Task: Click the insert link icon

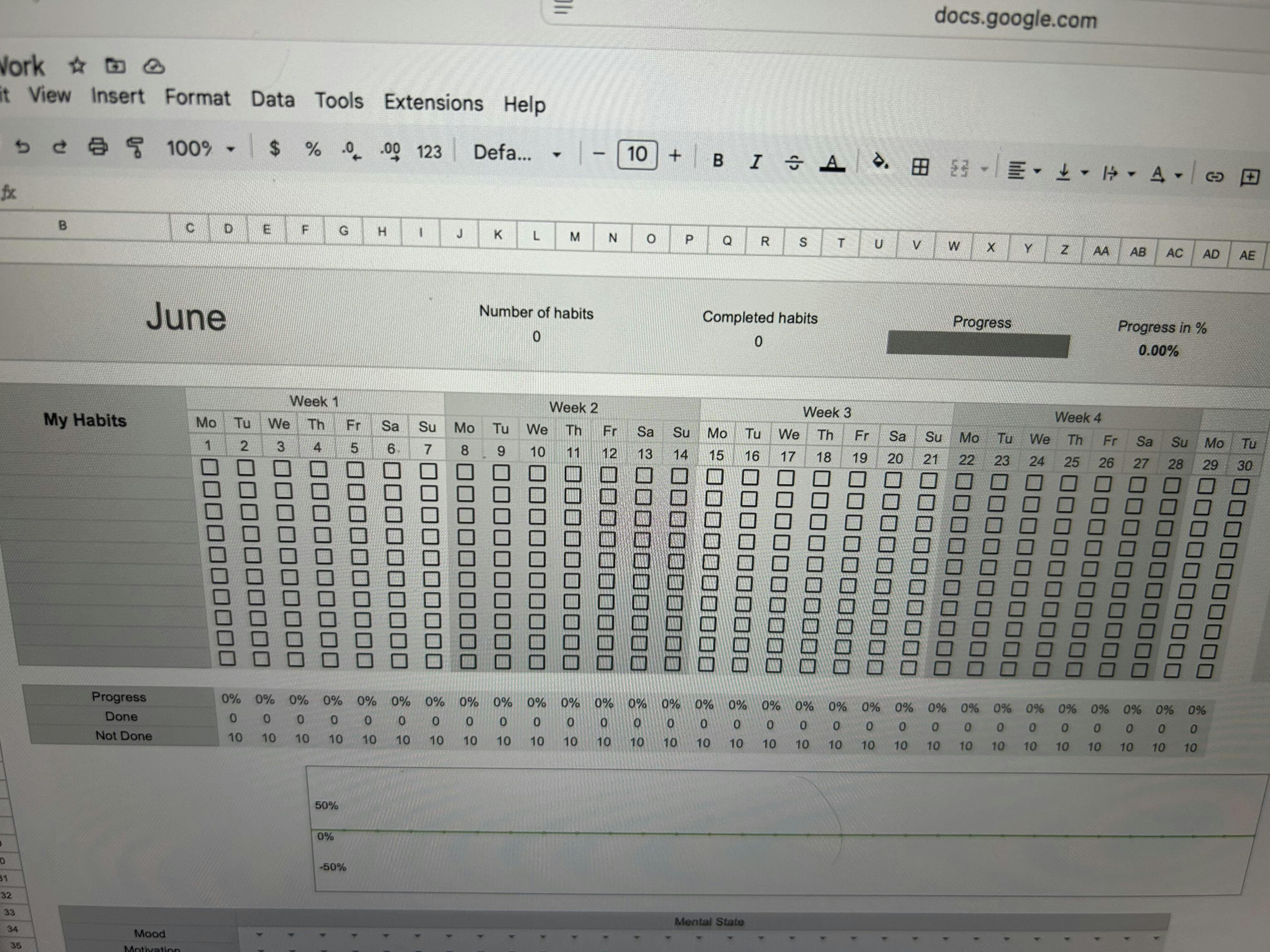Action: (1214, 176)
